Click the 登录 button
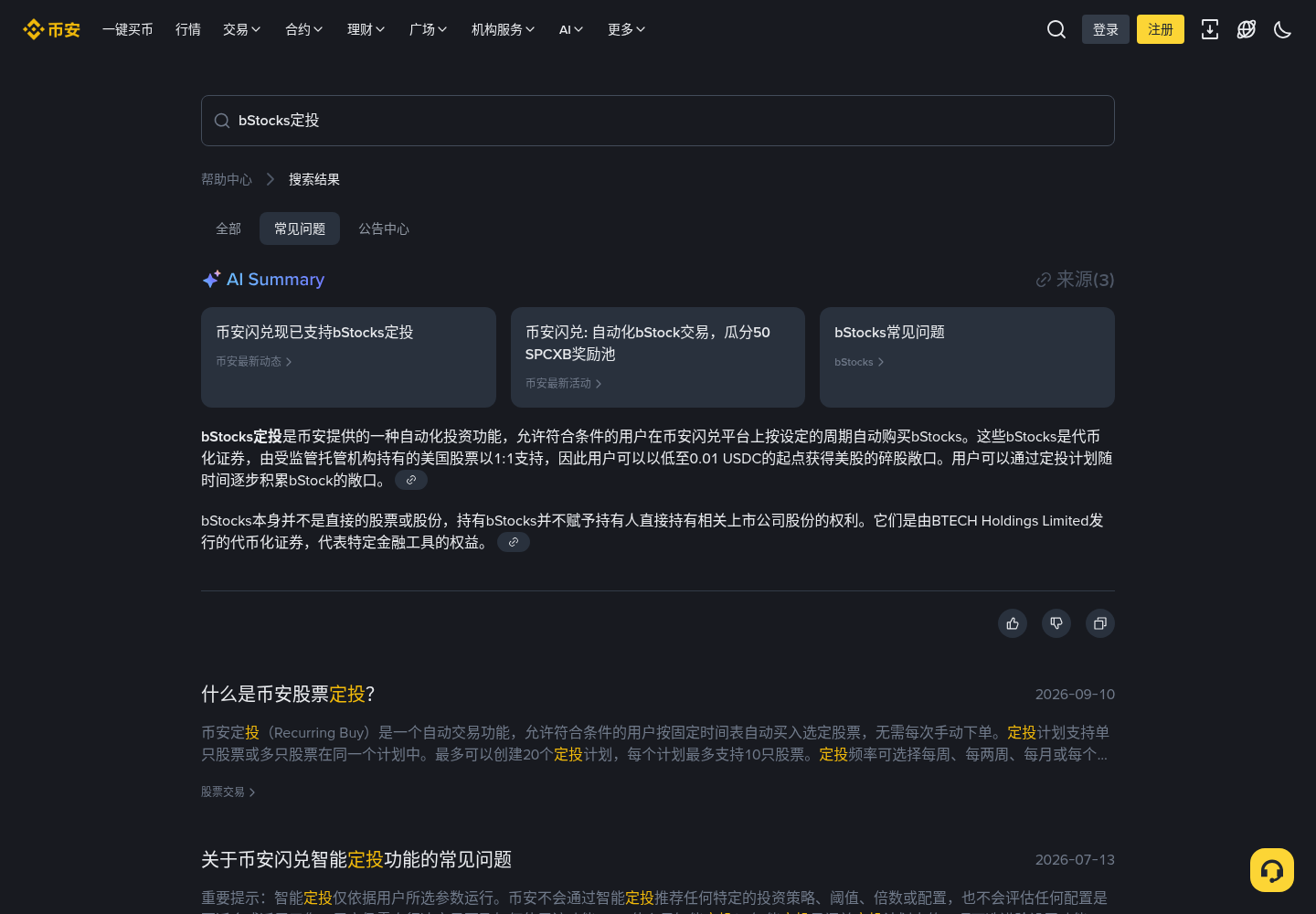The height and width of the screenshot is (914, 1316). (x=1106, y=29)
